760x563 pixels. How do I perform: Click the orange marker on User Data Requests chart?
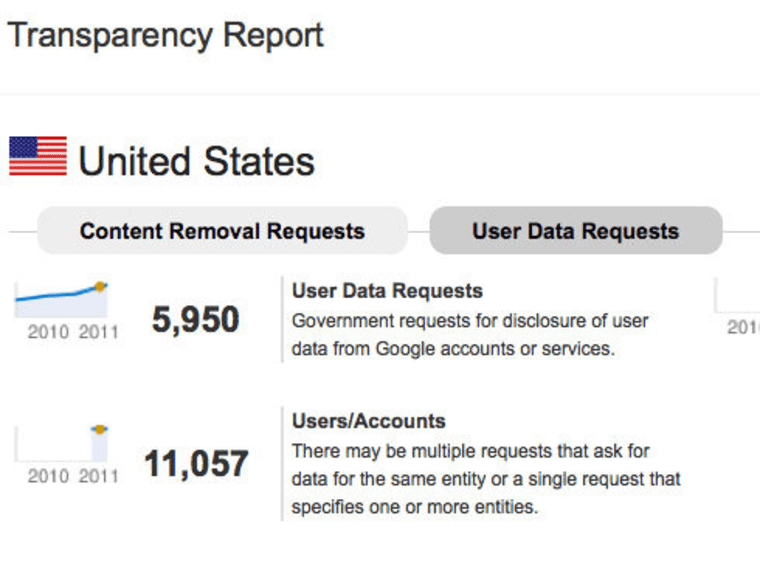click(101, 287)
